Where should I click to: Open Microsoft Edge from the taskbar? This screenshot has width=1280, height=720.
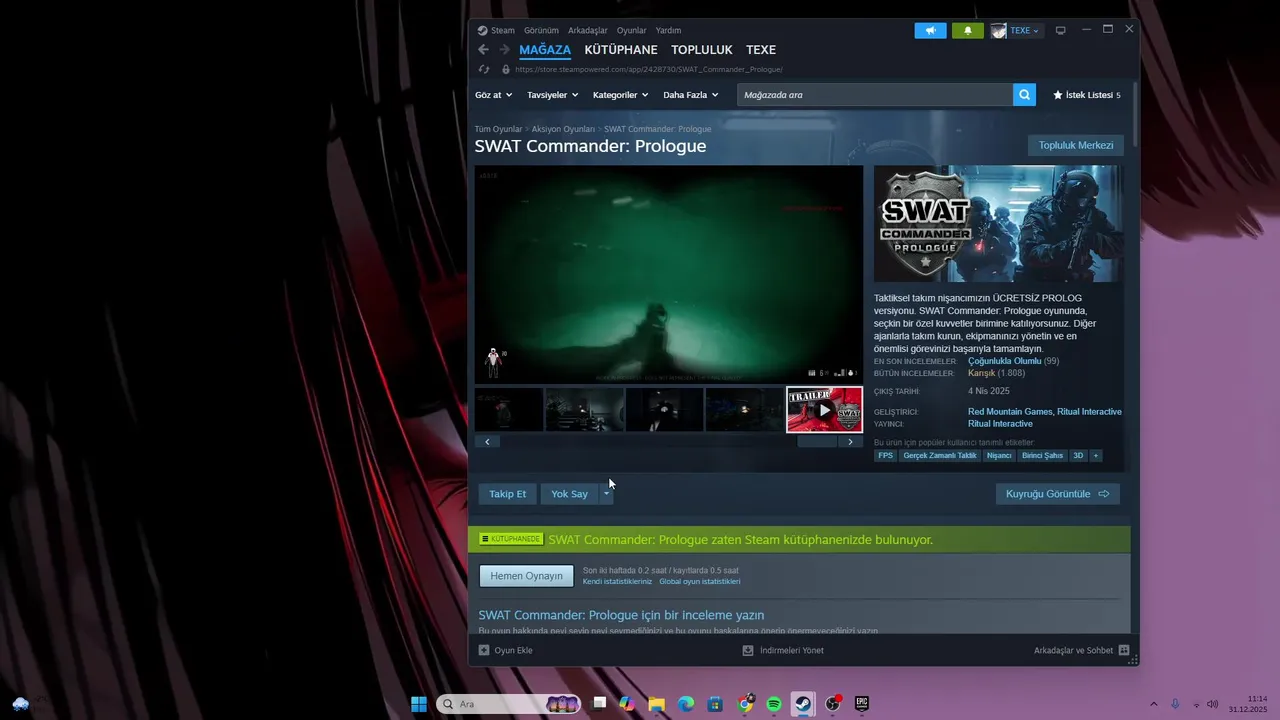tap(686, 704)
